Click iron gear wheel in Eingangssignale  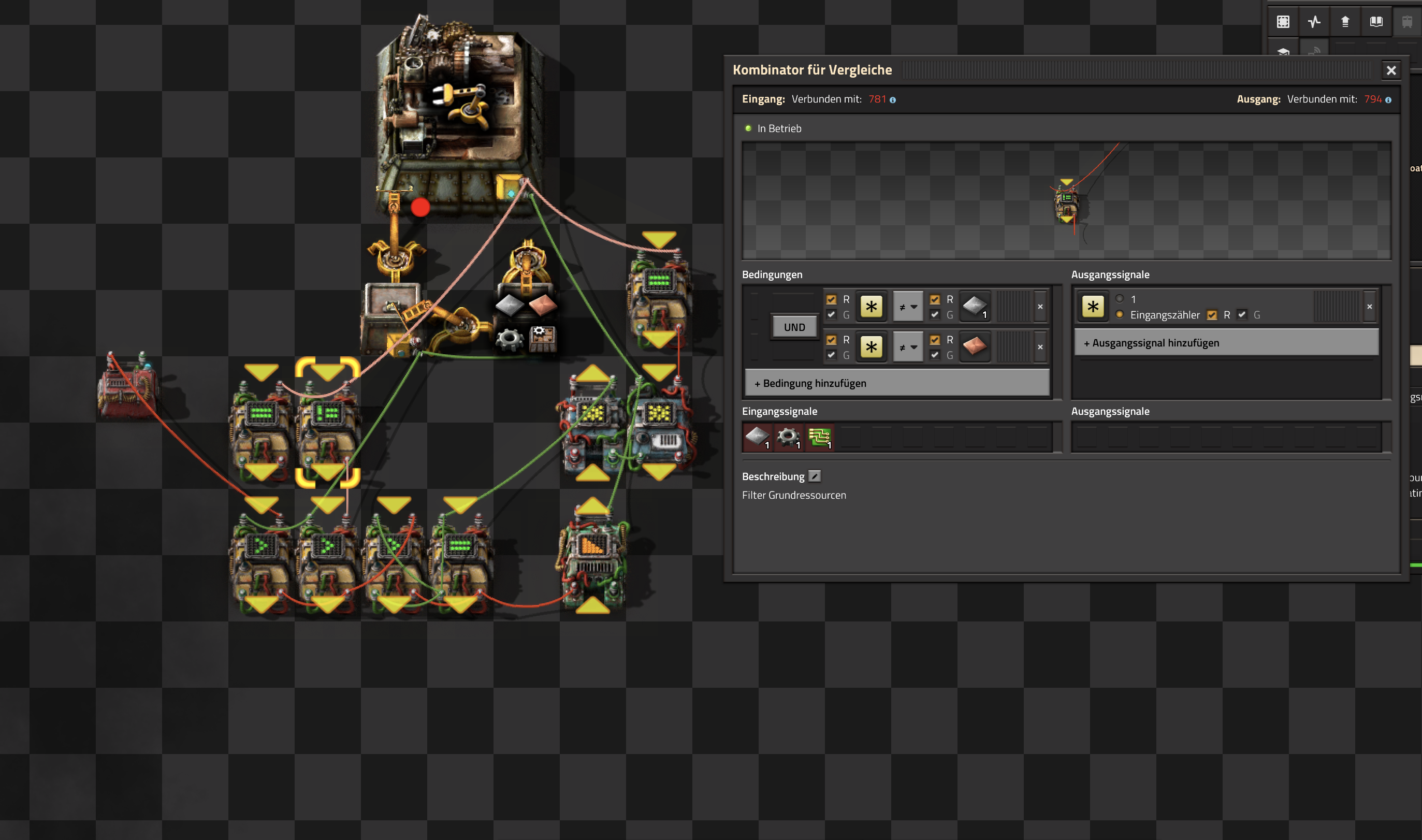pos(788,437)
